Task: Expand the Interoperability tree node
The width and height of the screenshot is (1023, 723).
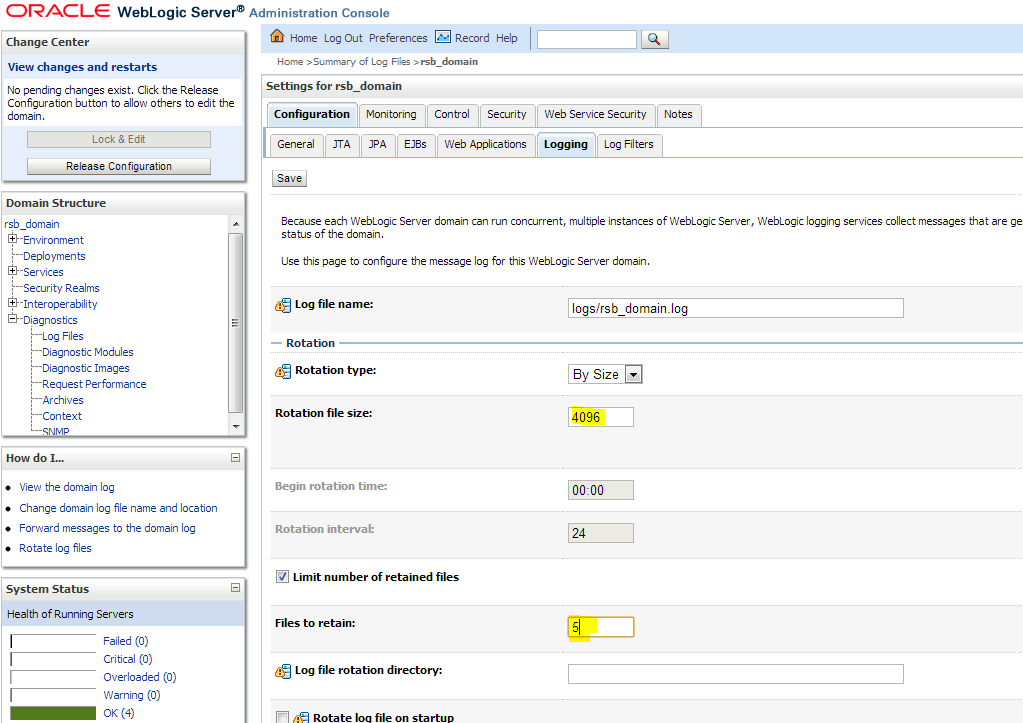Action: [x=12, y=303]
